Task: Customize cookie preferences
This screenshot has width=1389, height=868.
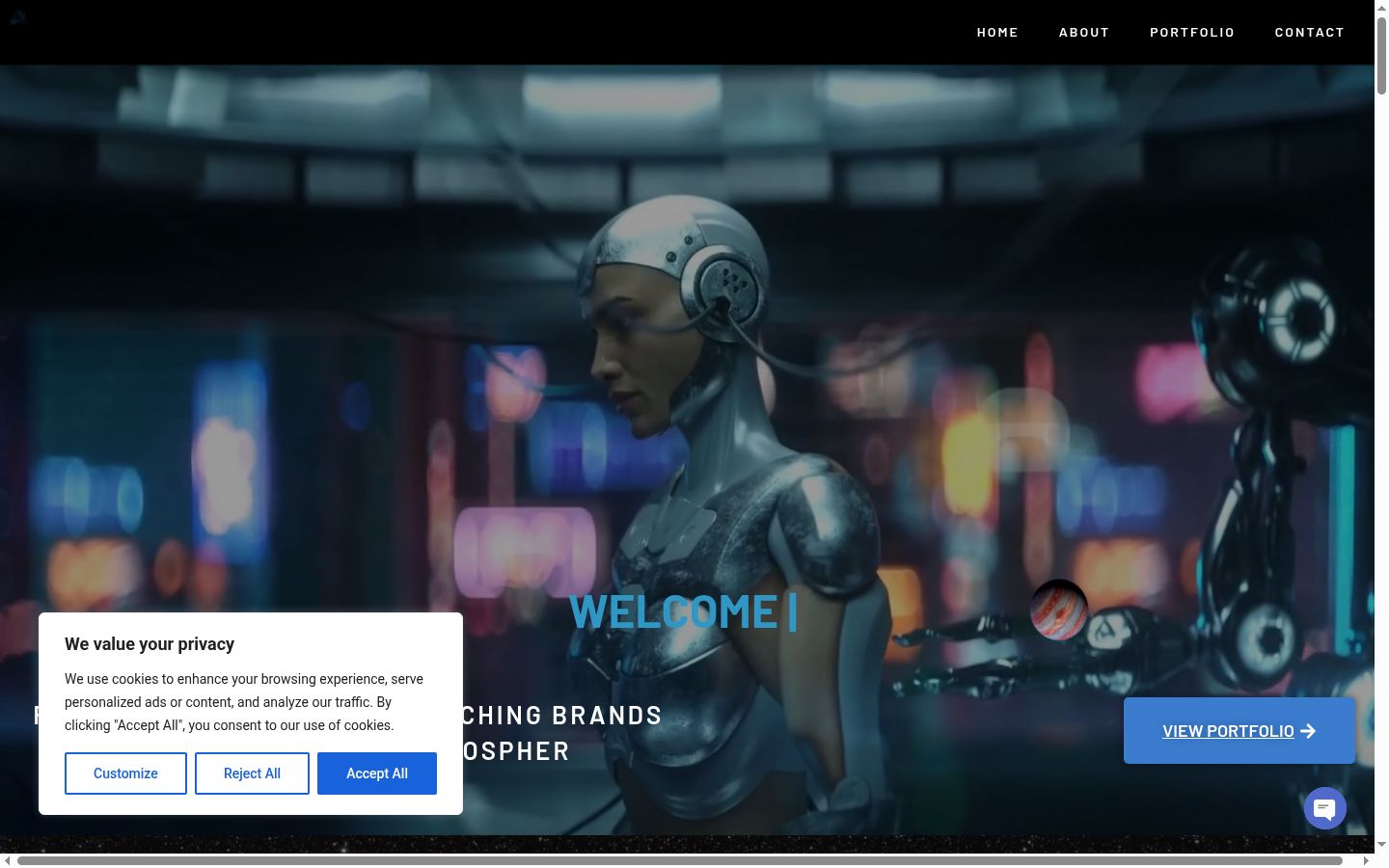Action: (x=125, y=773)
